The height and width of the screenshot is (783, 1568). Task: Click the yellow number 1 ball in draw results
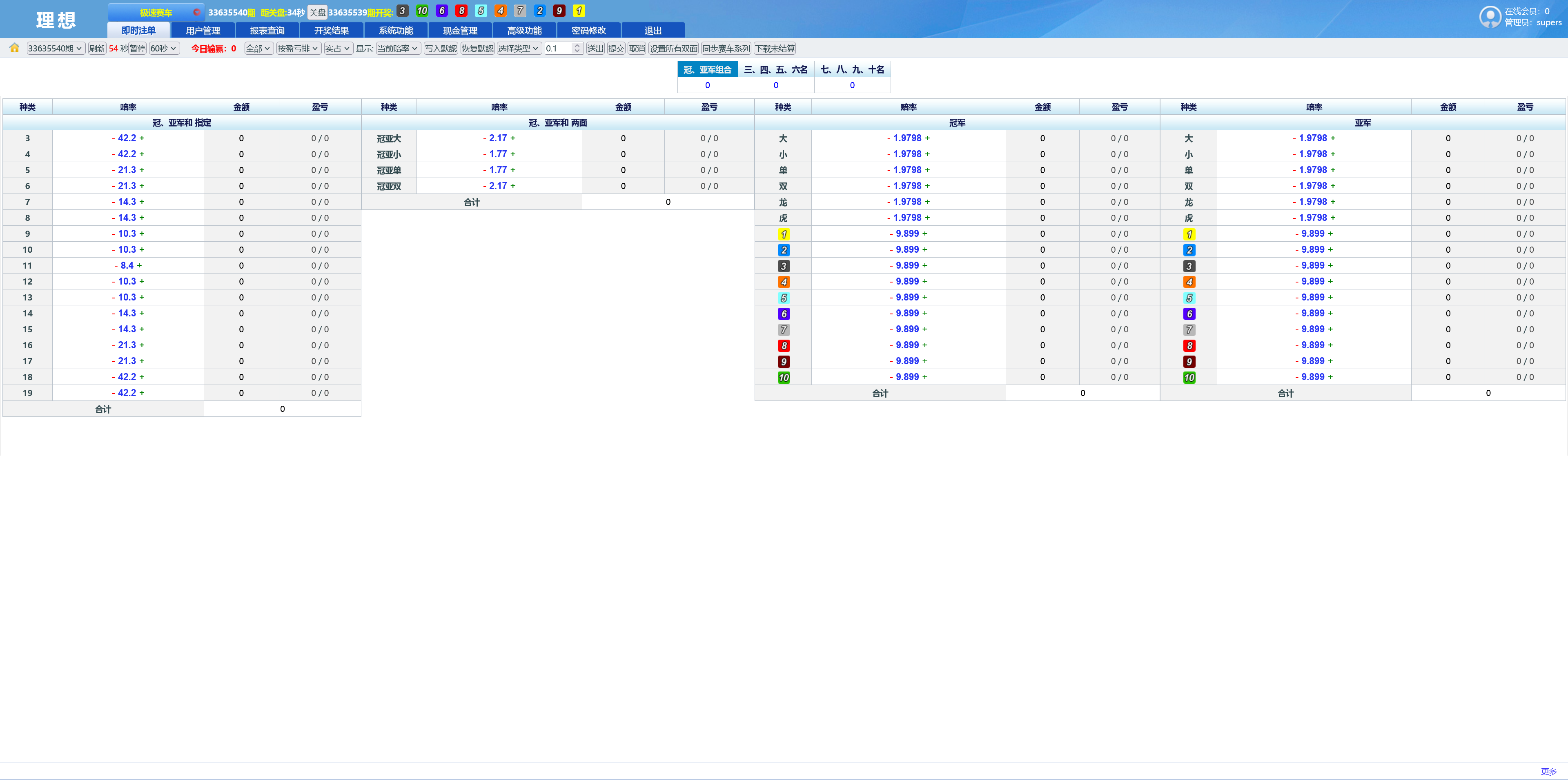click(x=579, y=11)
